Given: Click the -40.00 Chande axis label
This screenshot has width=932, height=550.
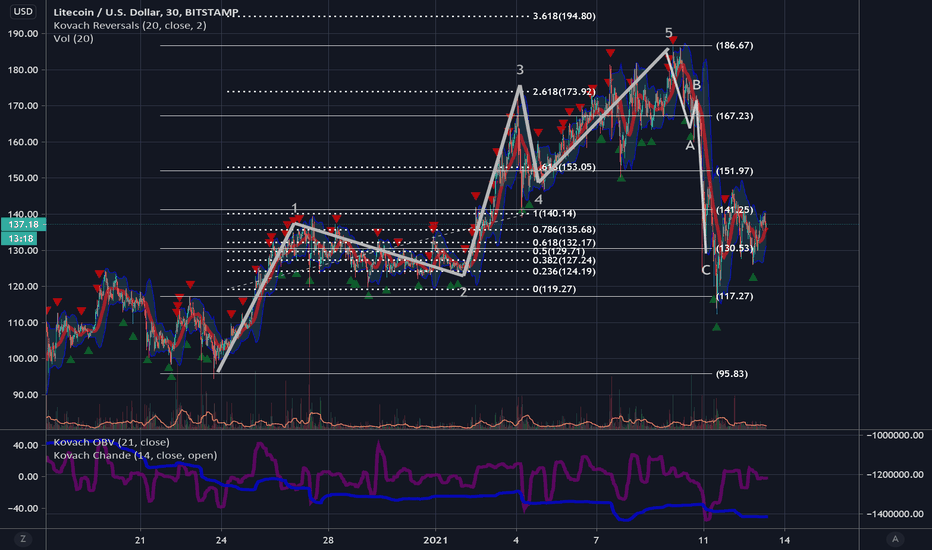Looking at the screenshot, I should point(23,508).
